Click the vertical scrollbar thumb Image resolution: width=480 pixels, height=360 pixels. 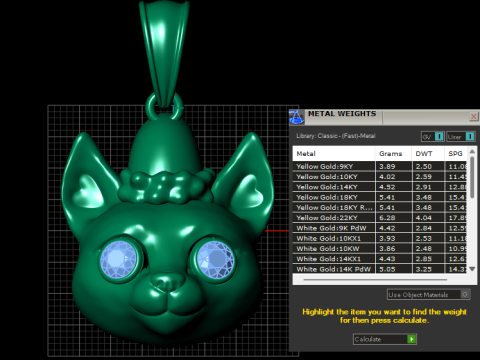click(472, 177)
